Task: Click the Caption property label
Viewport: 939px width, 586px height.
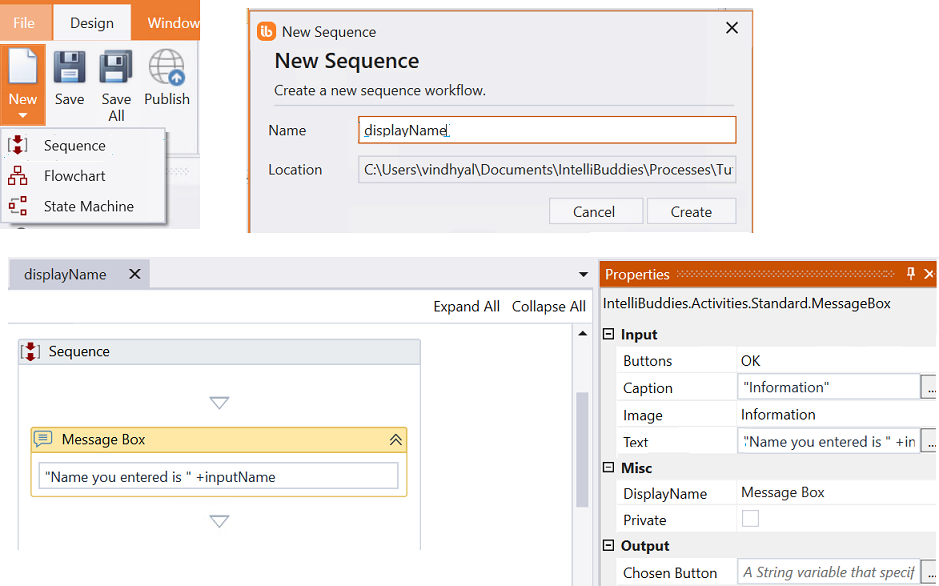Action: (x=647, y=388)
